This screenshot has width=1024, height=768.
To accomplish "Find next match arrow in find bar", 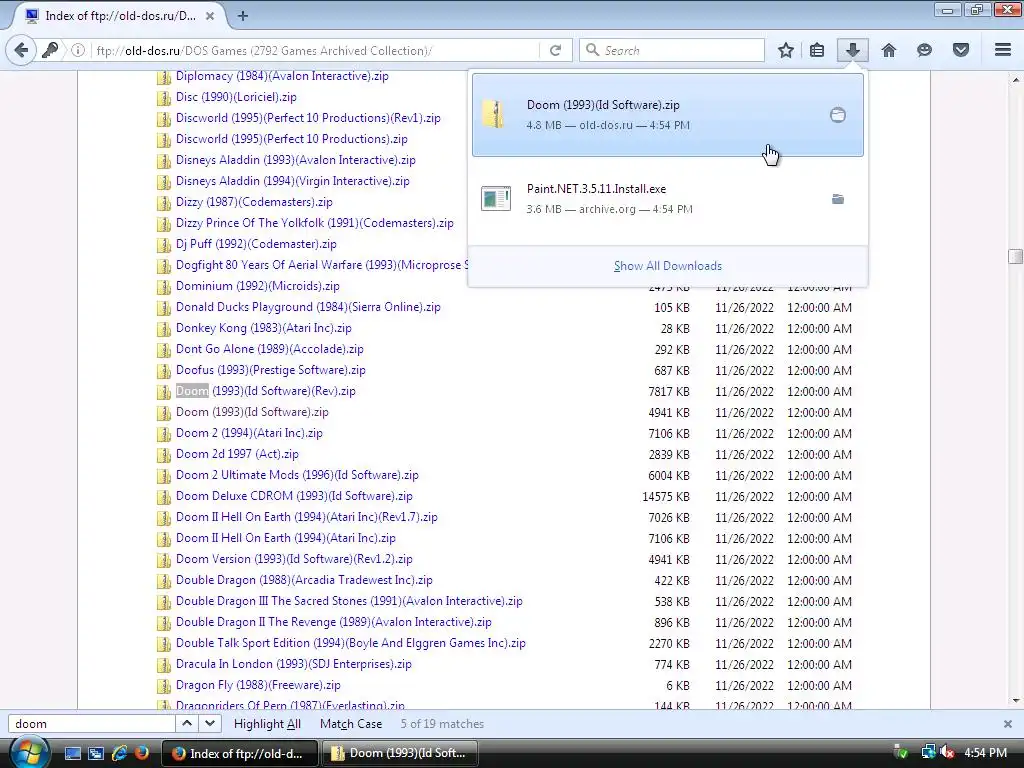I will coord(210,724).
